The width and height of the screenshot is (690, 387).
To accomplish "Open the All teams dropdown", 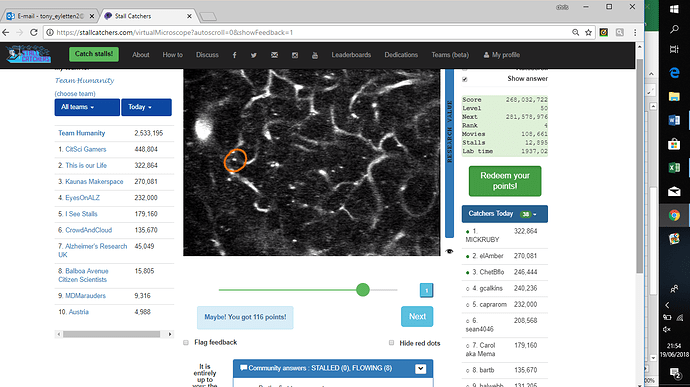I will click(x=87, y=107).
